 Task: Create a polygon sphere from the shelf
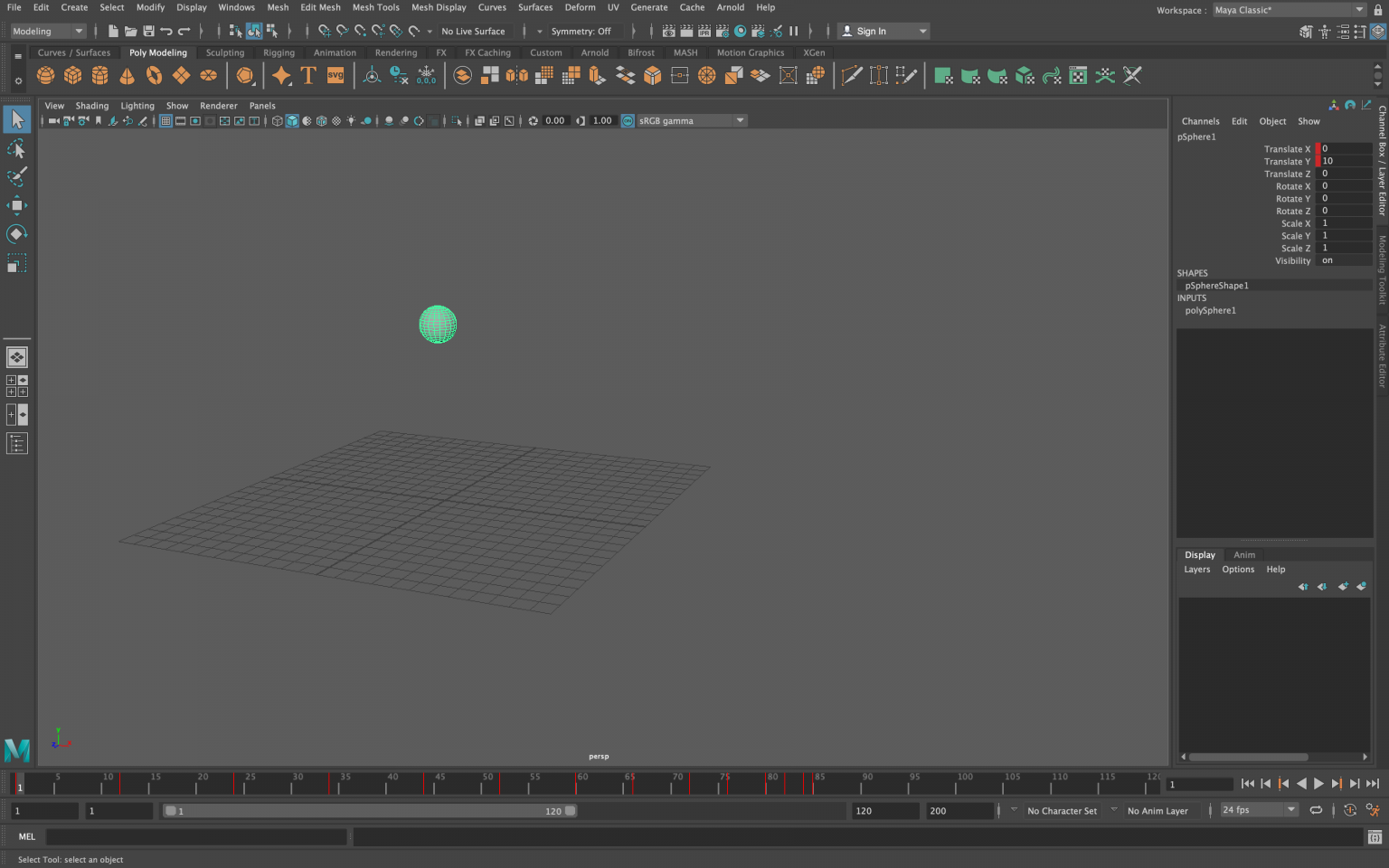[x=45, y=75]
